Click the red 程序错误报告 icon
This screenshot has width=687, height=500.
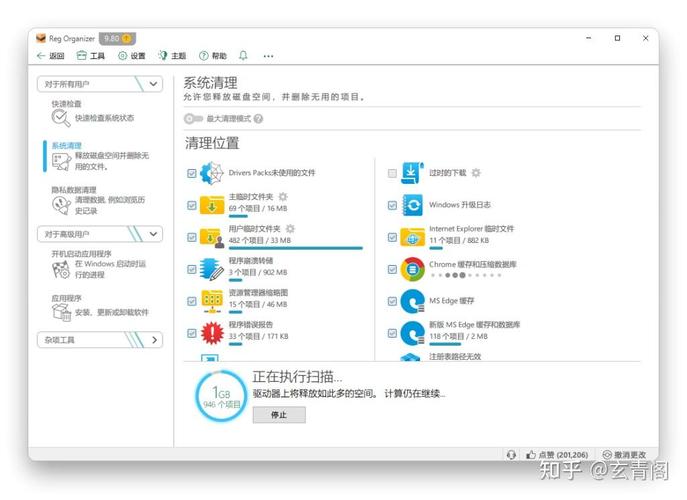212,333
